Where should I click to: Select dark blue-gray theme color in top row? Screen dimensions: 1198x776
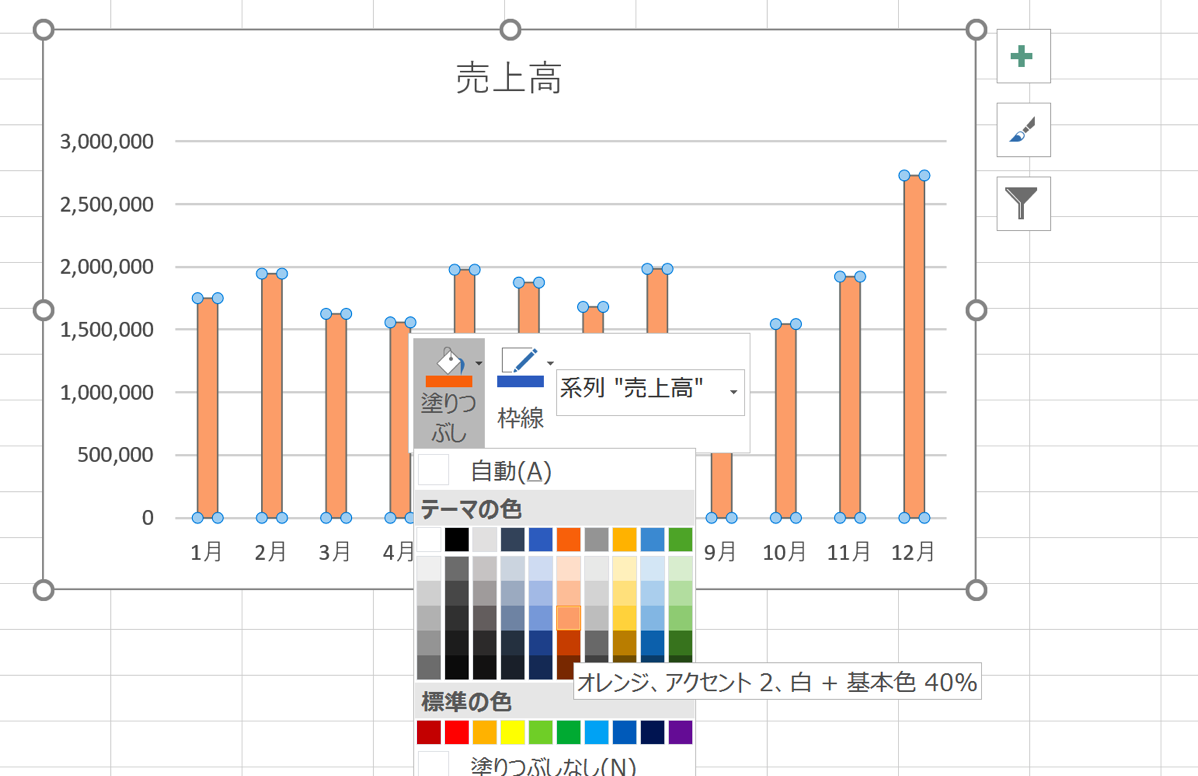pyautogui.click(x=513, y=539)
